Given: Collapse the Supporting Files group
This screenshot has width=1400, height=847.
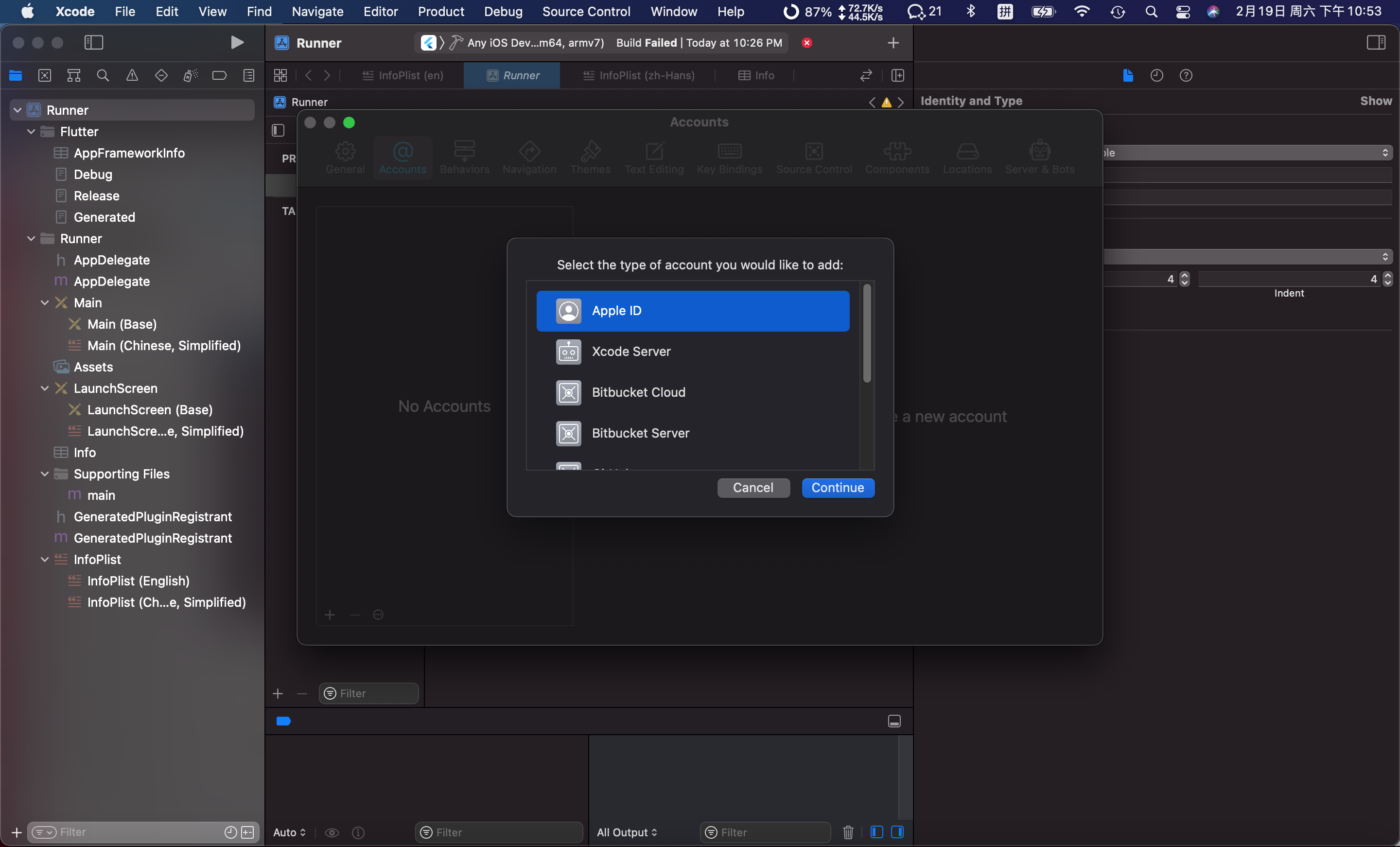Looking at the screenshot, I should [x=45, y=474].
